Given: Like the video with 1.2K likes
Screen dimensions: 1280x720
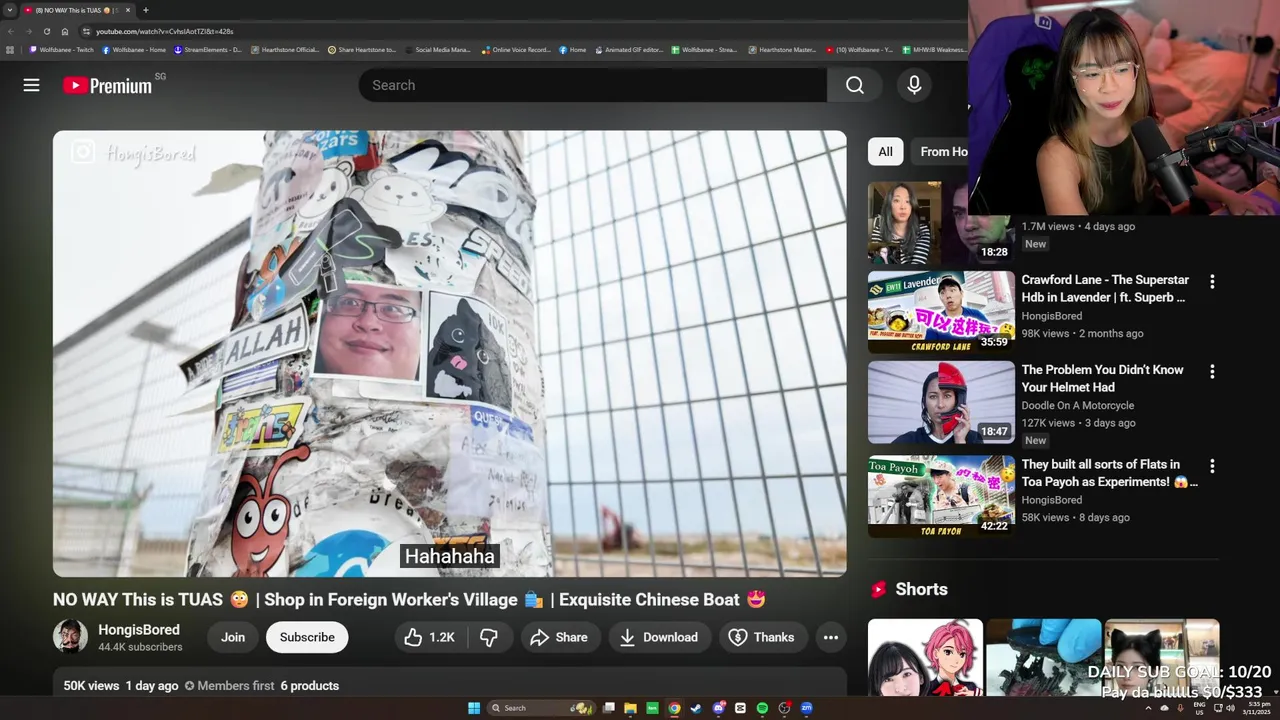Looking at the screenshot, I should 429,637.
